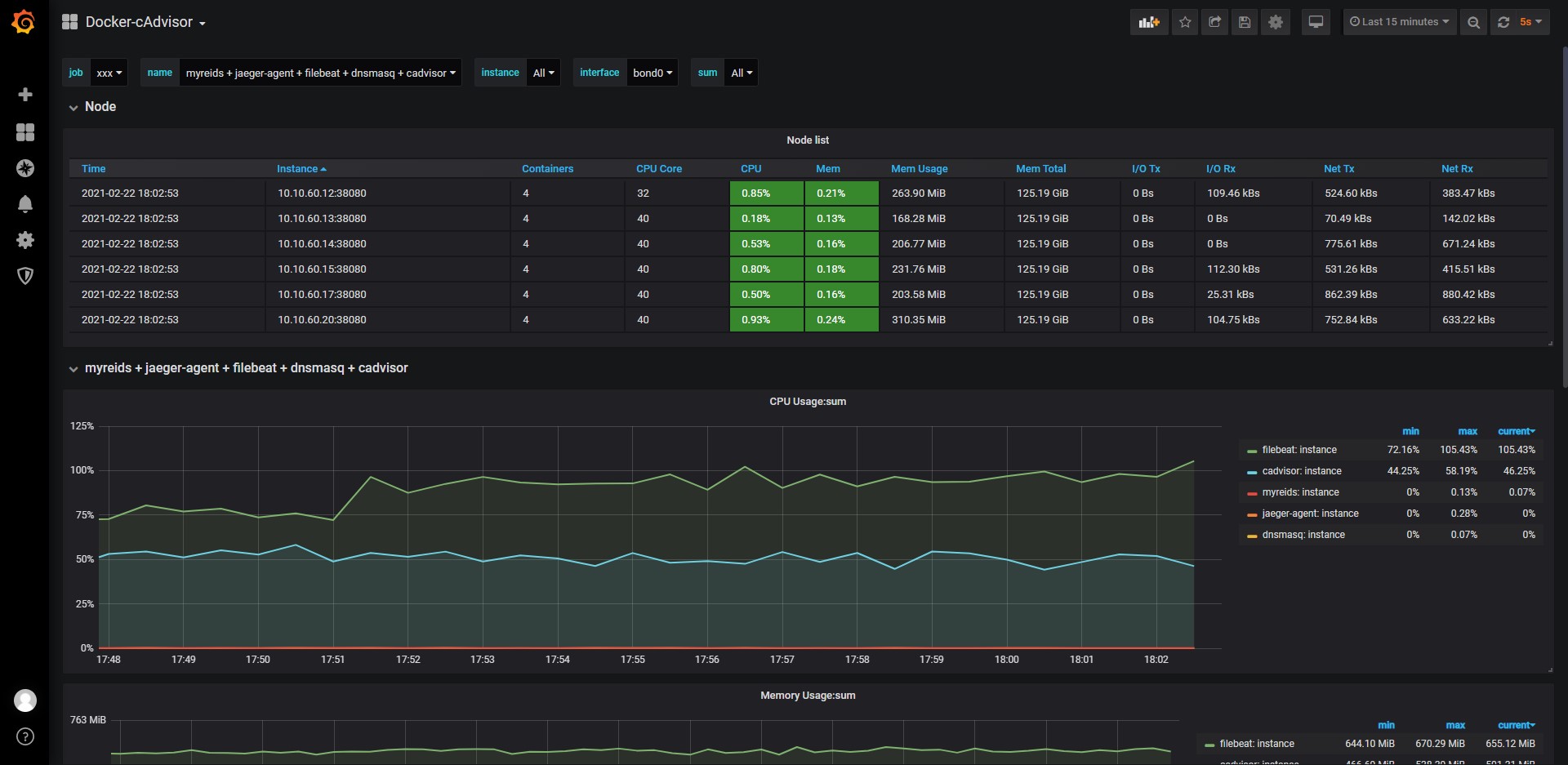Open the interface bond0 dropdown
Viewport: 1568px width, 765px height.
click(652, 73)
